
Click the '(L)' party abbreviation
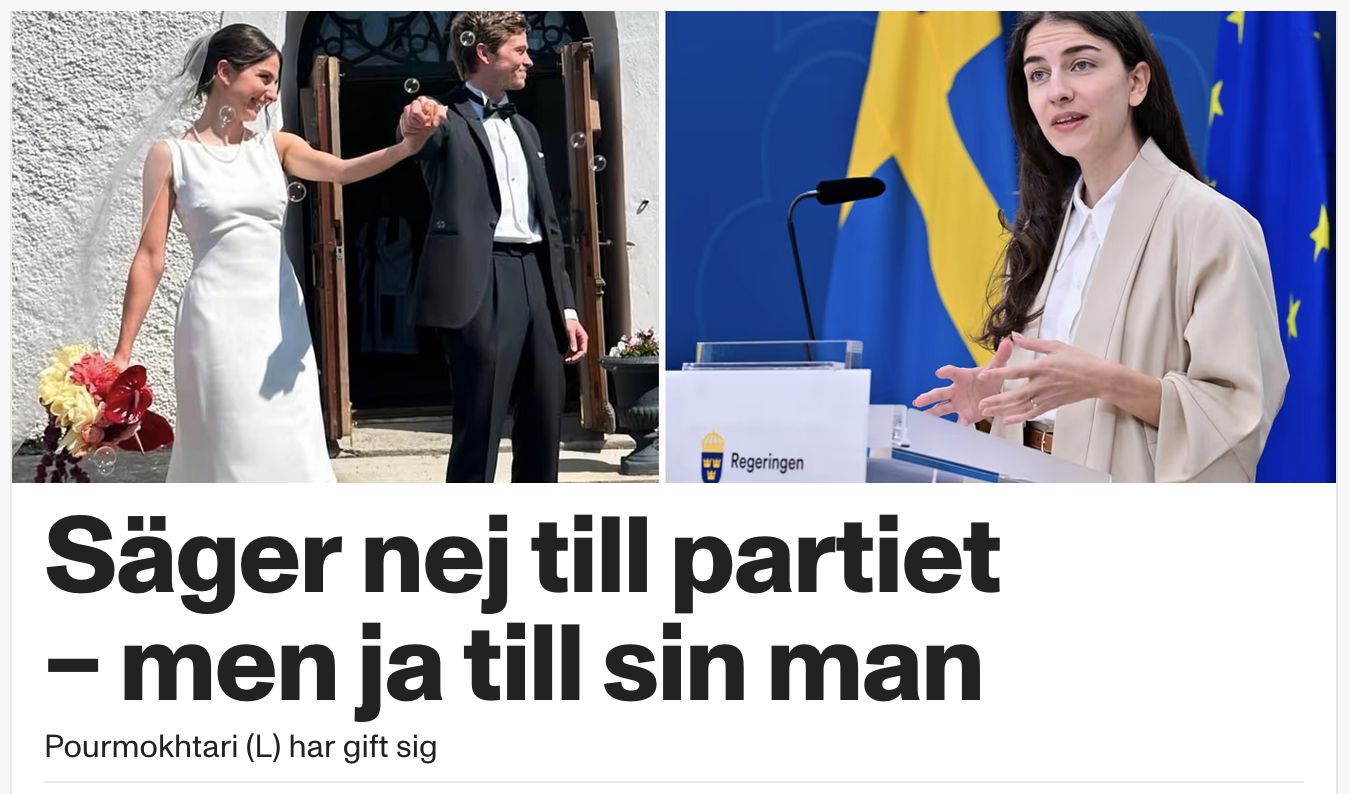click(264, 747)
